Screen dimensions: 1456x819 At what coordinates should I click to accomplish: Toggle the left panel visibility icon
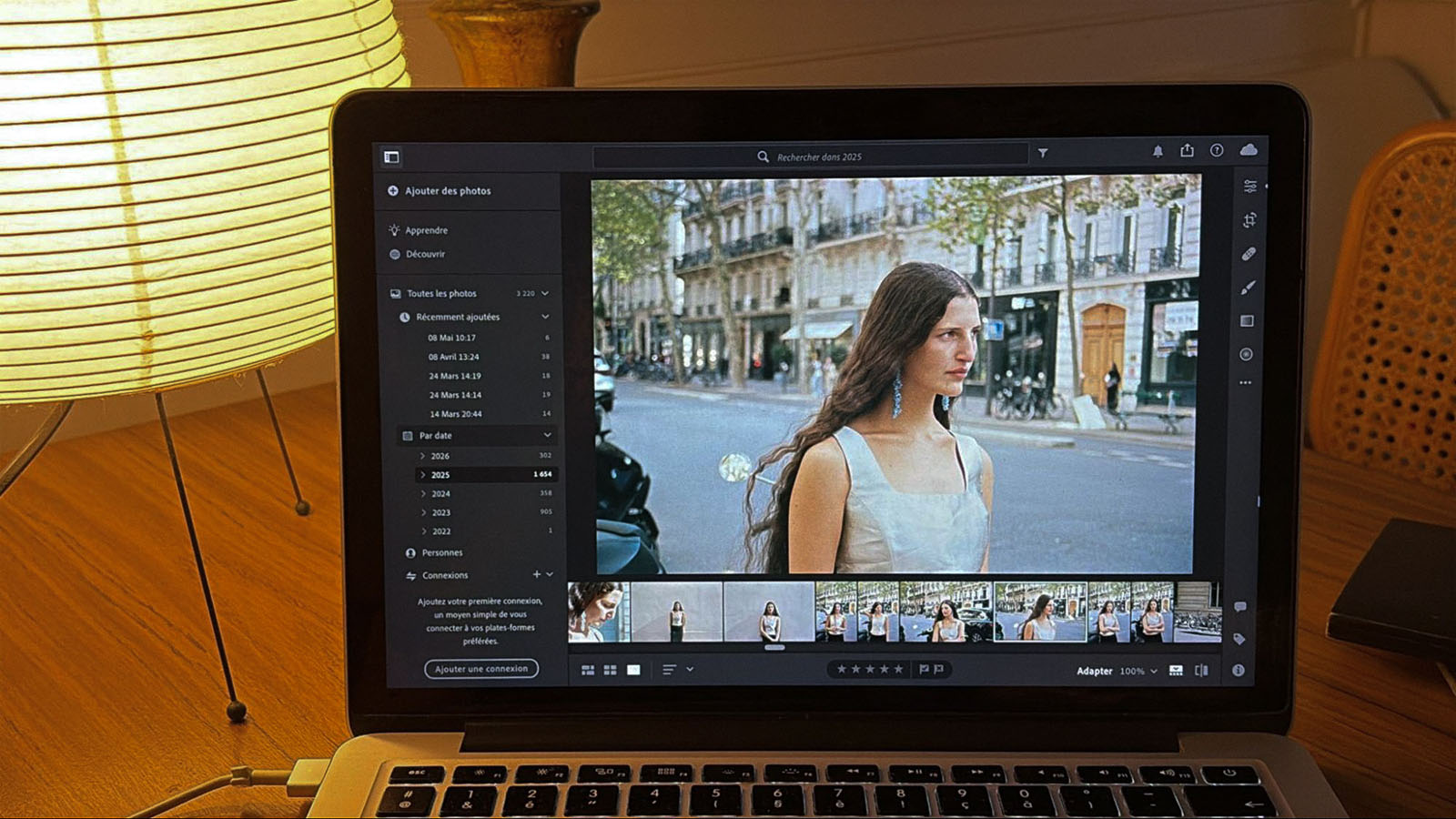pos(391,157)
